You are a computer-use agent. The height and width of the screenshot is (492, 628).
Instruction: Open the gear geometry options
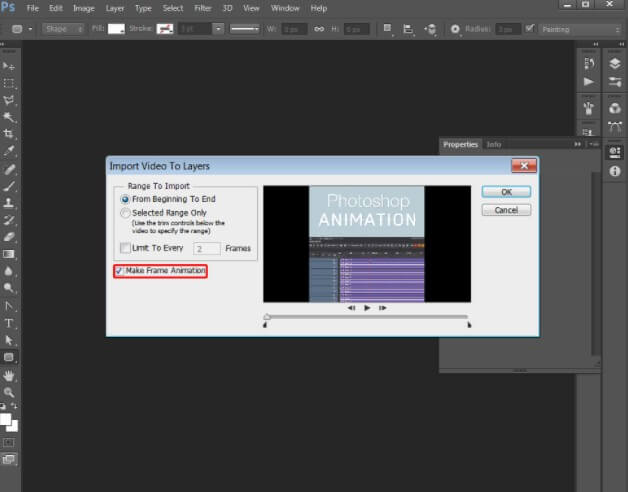[455, 29]
